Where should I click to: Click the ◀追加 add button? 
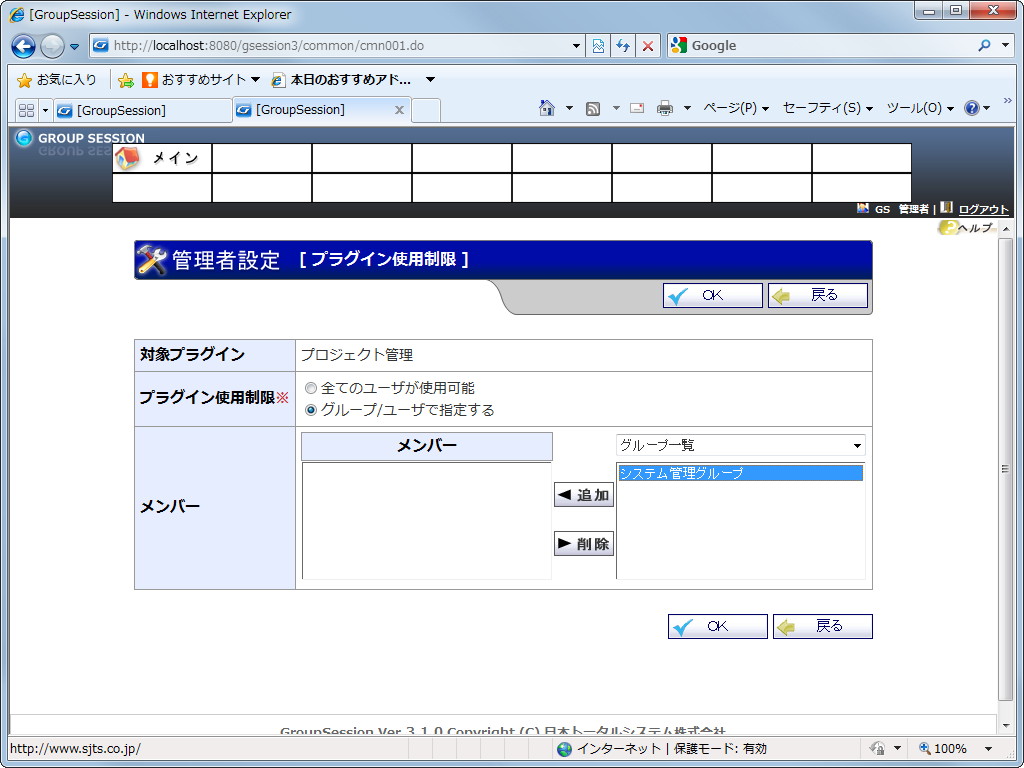click(x=583, y=494)
